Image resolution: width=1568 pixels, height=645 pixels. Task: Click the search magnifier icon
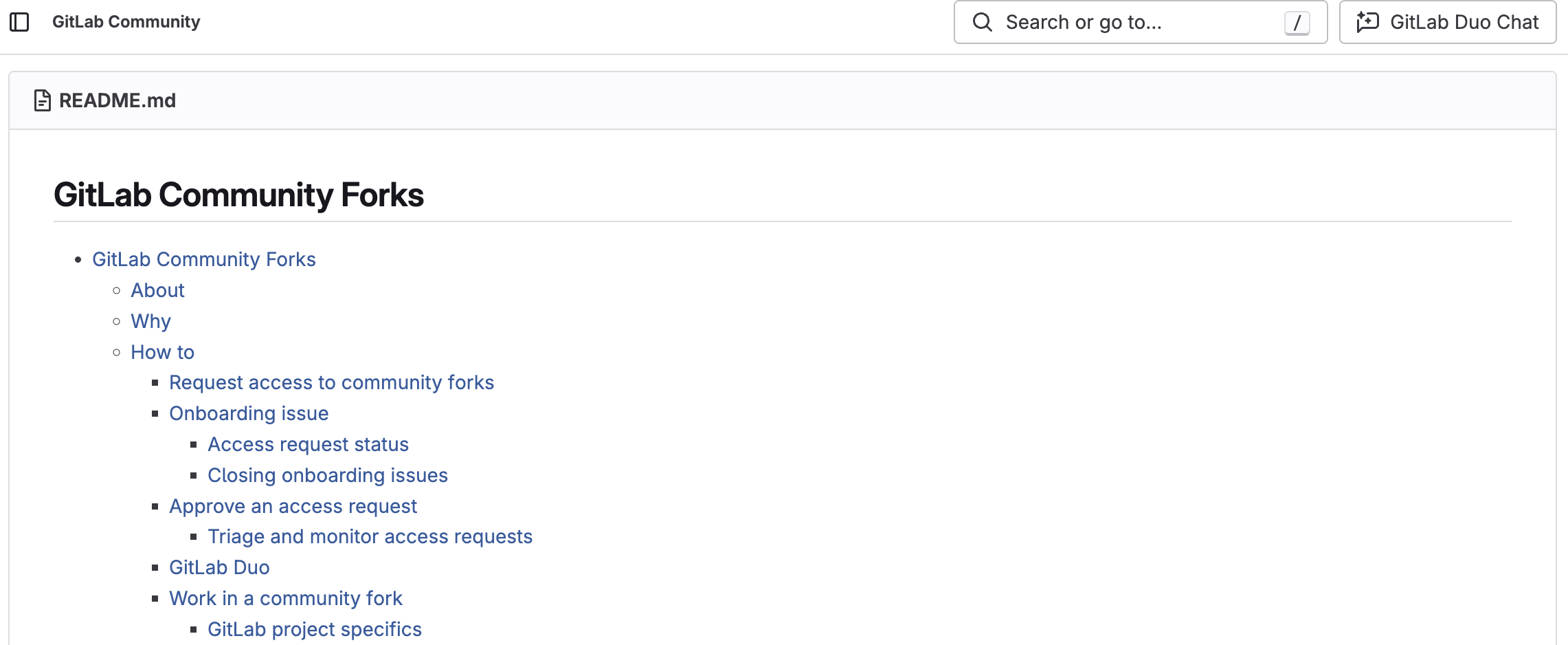coord(983,22)
